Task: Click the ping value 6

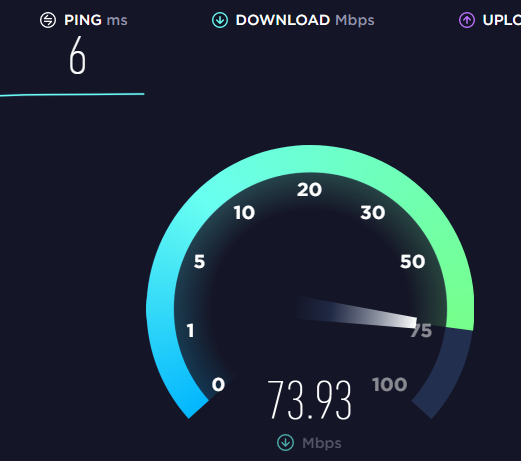Action: point(78,55)
